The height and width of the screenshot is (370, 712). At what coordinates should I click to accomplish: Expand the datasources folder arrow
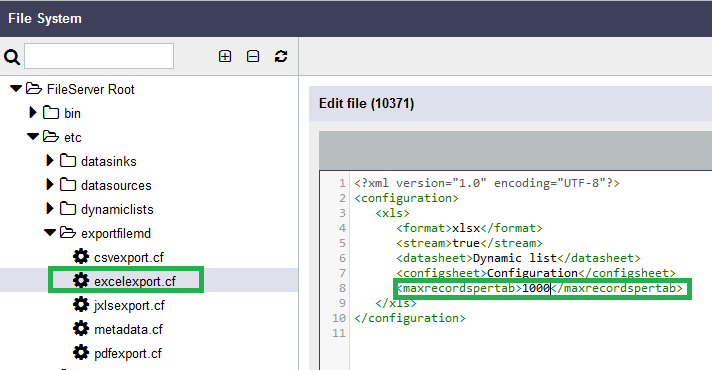point(50,185)
